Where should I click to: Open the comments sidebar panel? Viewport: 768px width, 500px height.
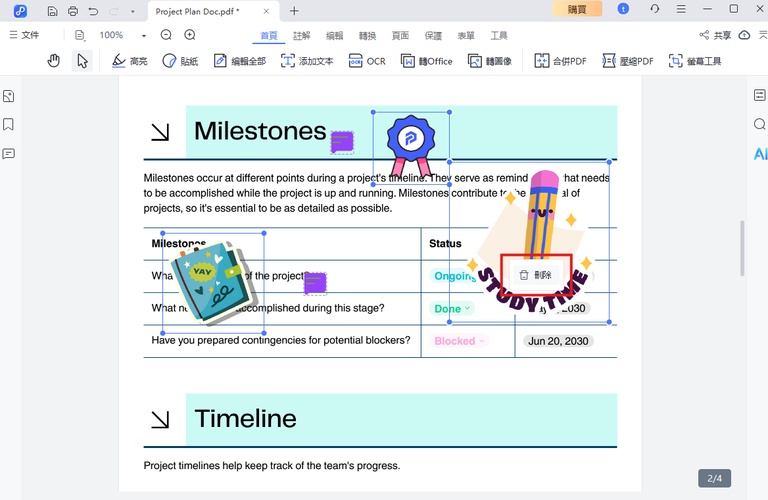(x=9, y=154)
